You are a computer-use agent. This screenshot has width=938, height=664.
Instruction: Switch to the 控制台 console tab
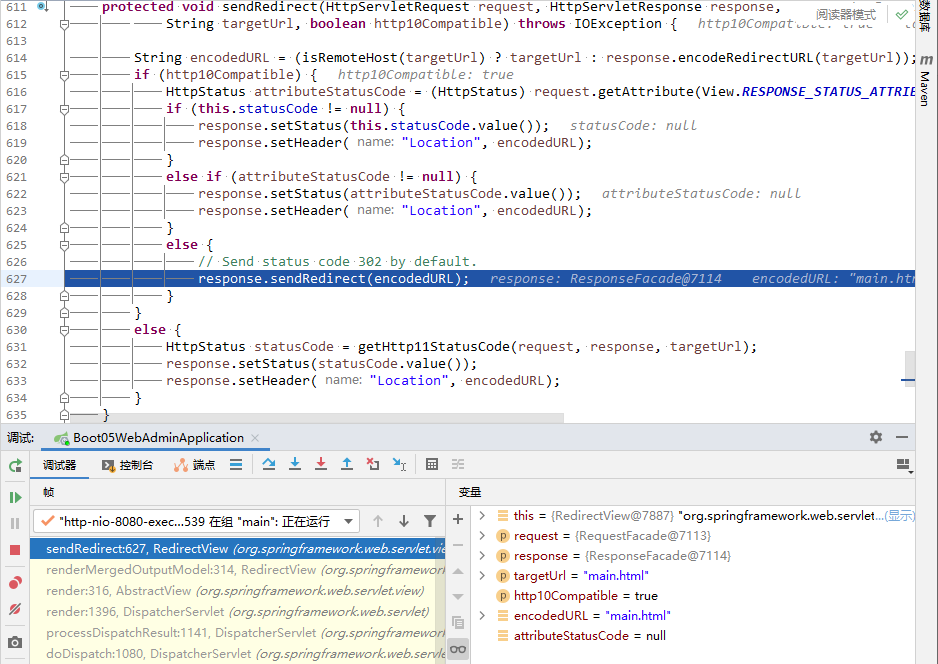127,465
